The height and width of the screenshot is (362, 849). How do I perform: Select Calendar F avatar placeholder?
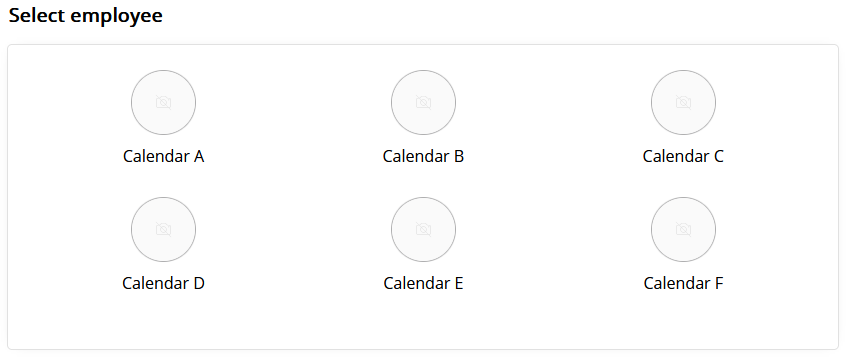tap(683, 229)
